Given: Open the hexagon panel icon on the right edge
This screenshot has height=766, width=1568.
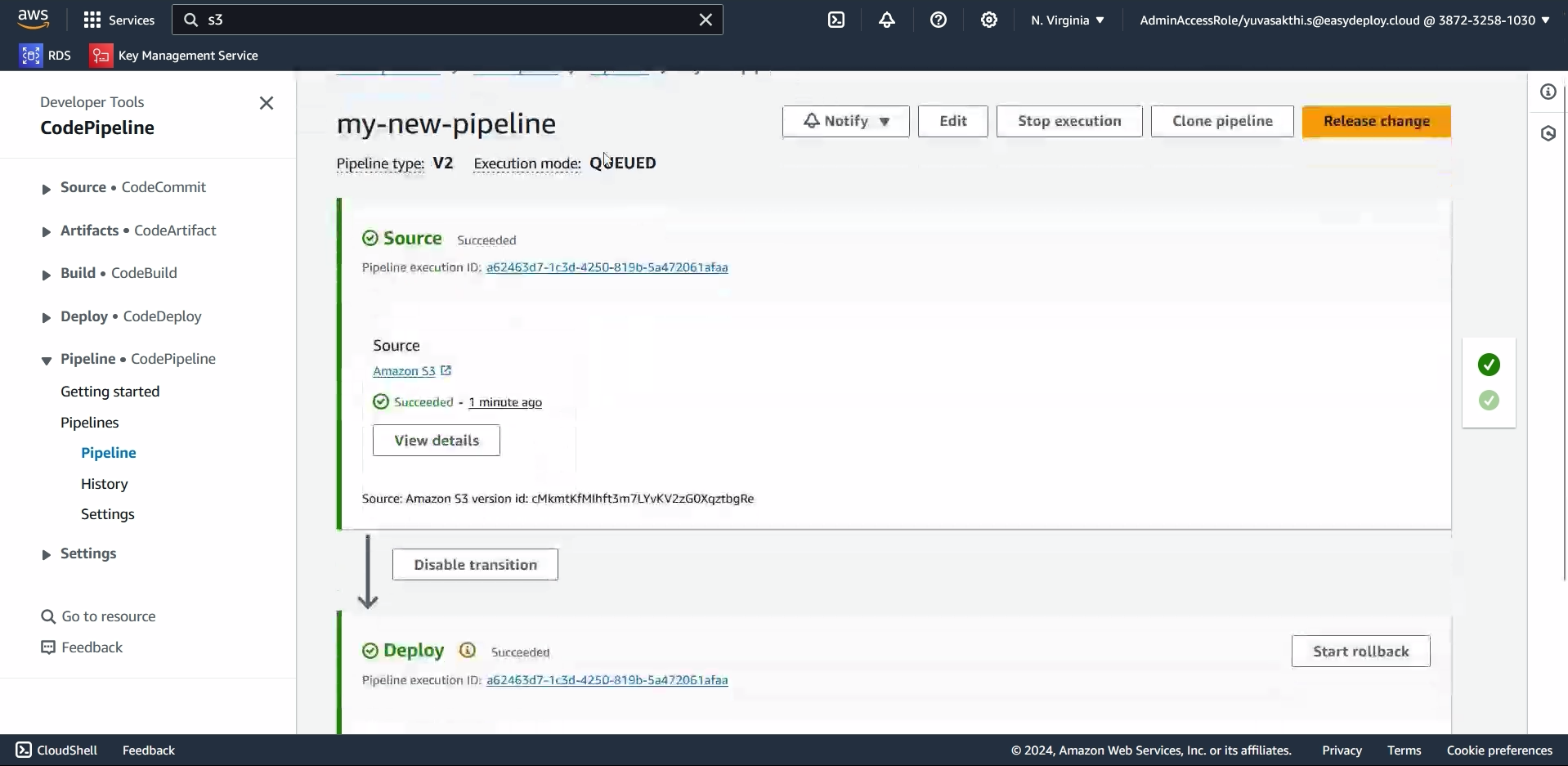Looking at the screenshot, I should (1548, 133).
